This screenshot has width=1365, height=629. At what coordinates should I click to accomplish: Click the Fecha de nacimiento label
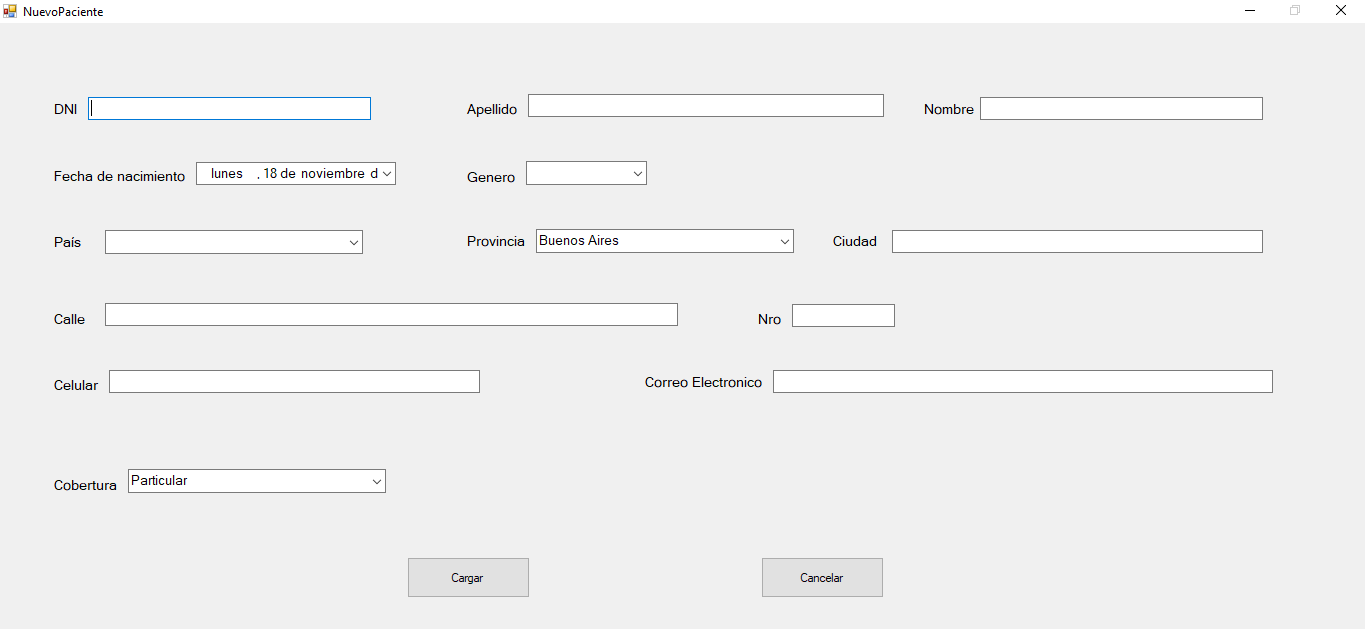point(119,177)
